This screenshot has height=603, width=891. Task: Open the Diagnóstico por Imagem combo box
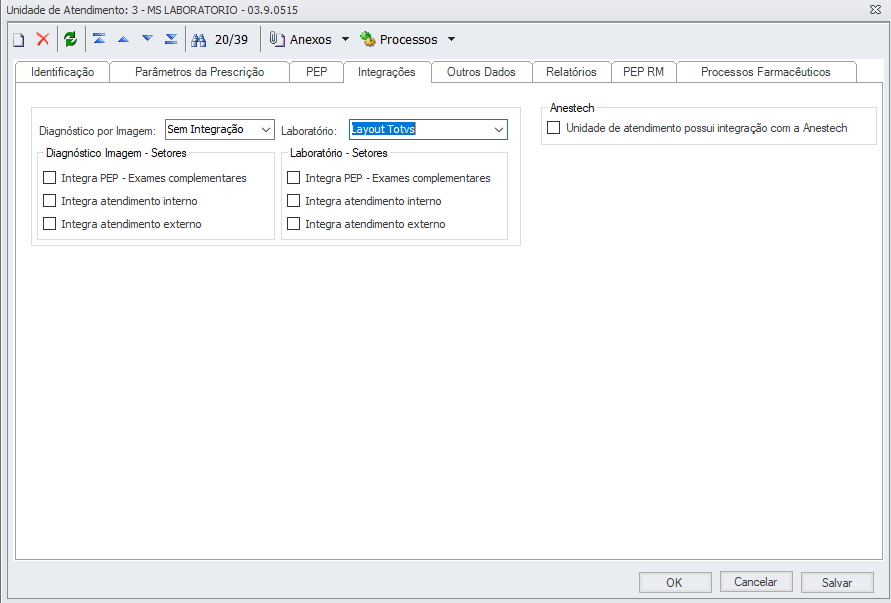pos(220,130)
